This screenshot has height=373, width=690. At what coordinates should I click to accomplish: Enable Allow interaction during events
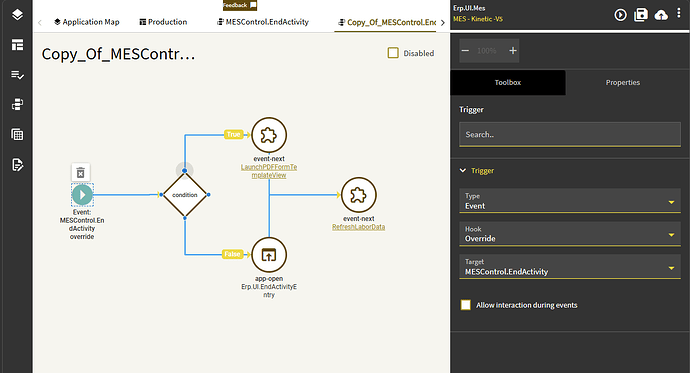click(x=466, y=305)
